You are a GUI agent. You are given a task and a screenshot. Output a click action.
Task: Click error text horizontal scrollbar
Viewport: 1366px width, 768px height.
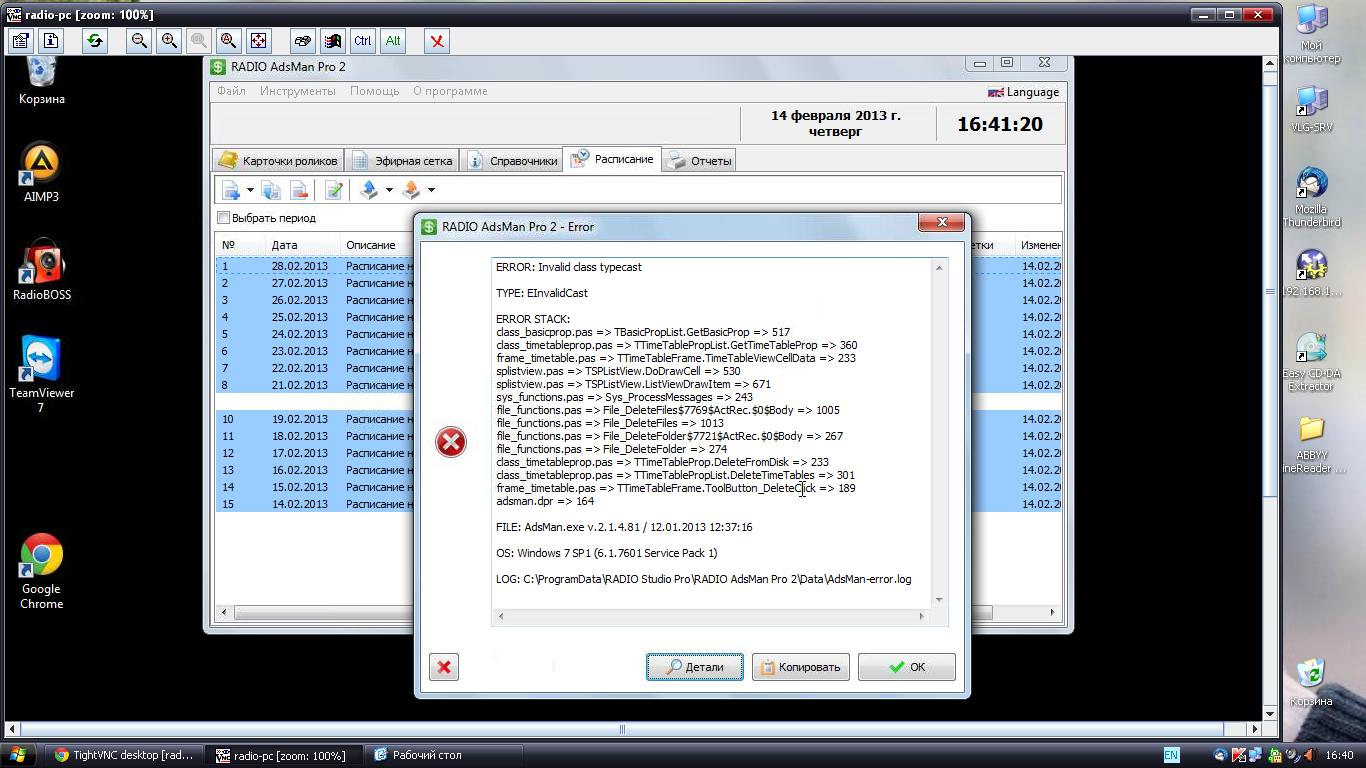click(x=710, y=616)
